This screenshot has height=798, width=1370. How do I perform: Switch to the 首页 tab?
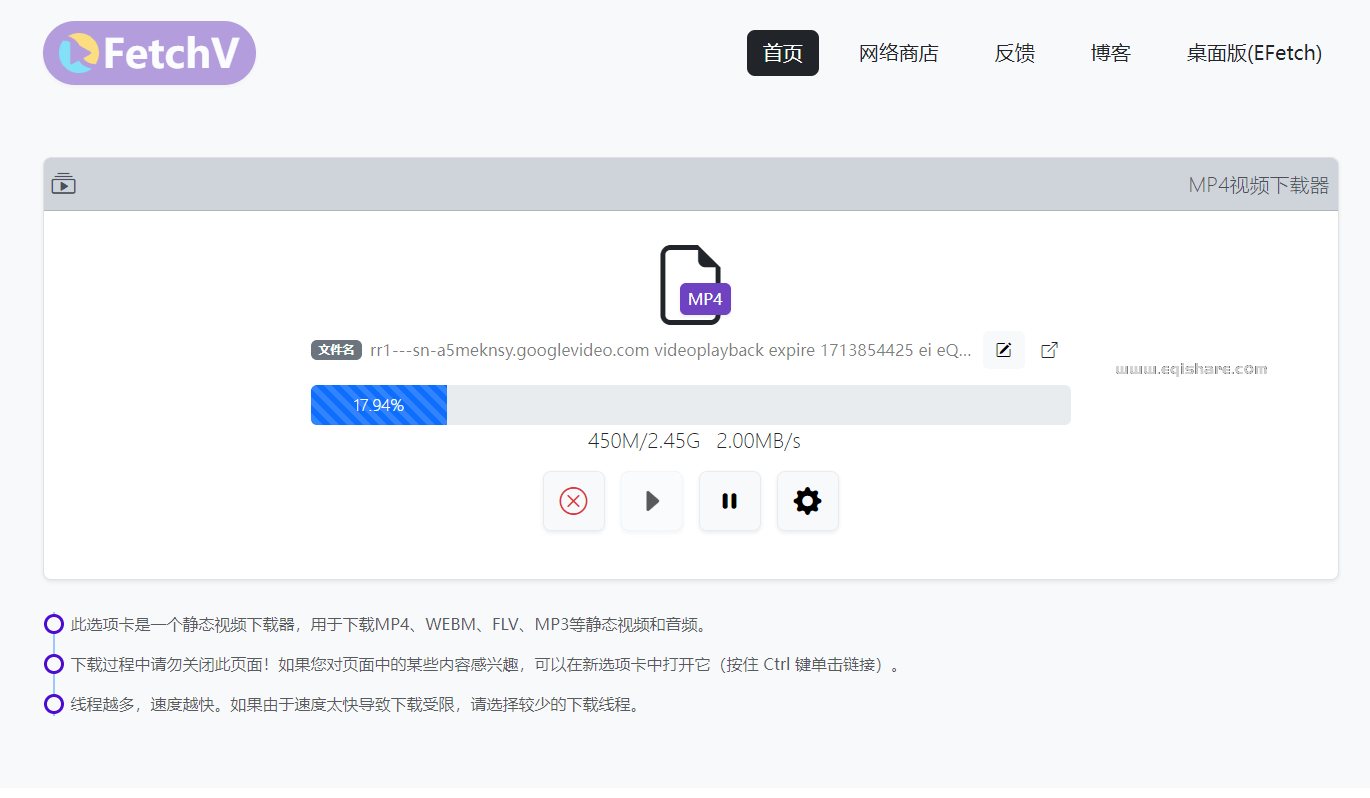(782, 53)
